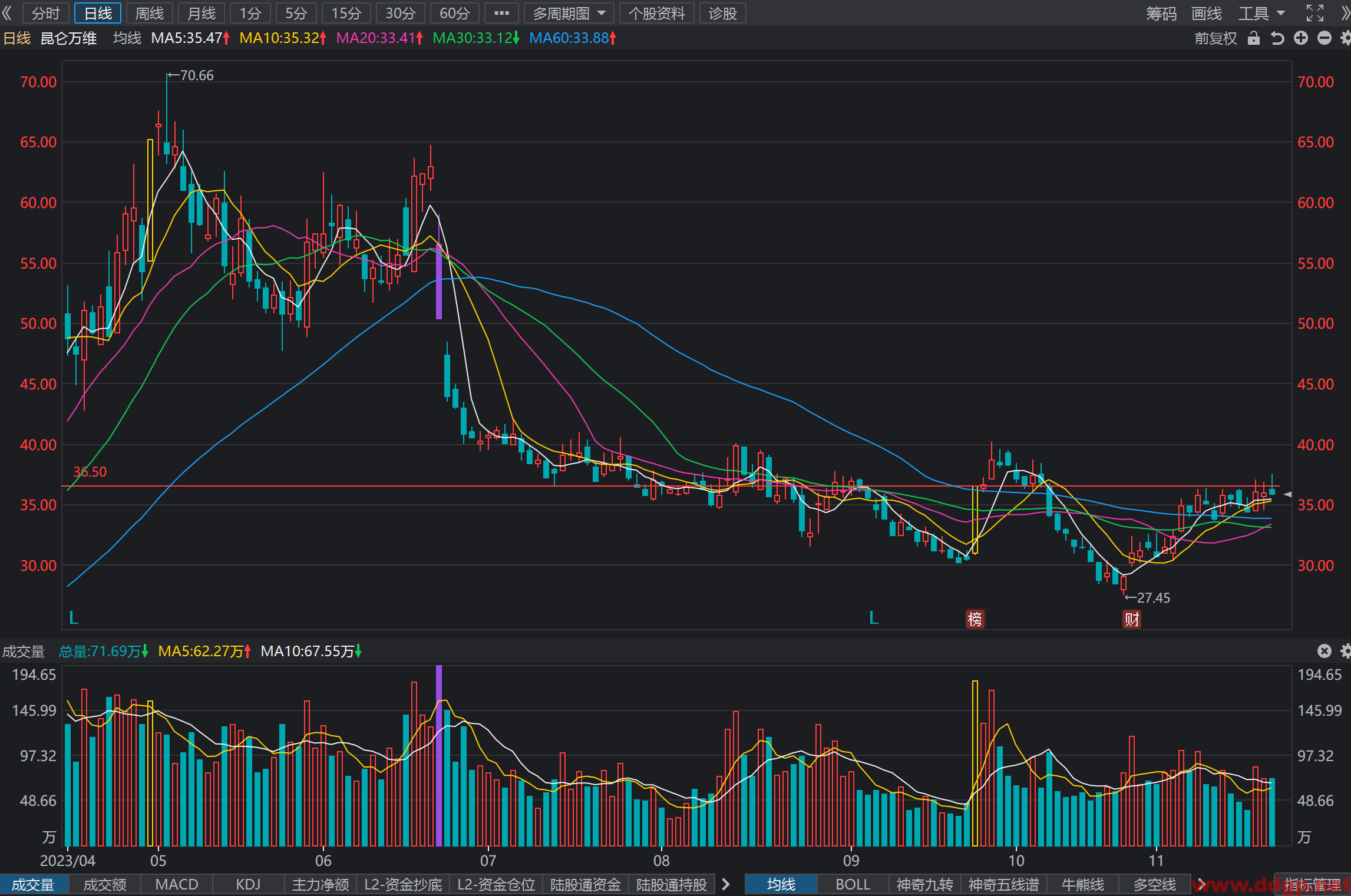Click the red 财 marker on the chart
The width and height of the screenshot is (1351, 896).
pyautogui.click(x=1132, y=619)
